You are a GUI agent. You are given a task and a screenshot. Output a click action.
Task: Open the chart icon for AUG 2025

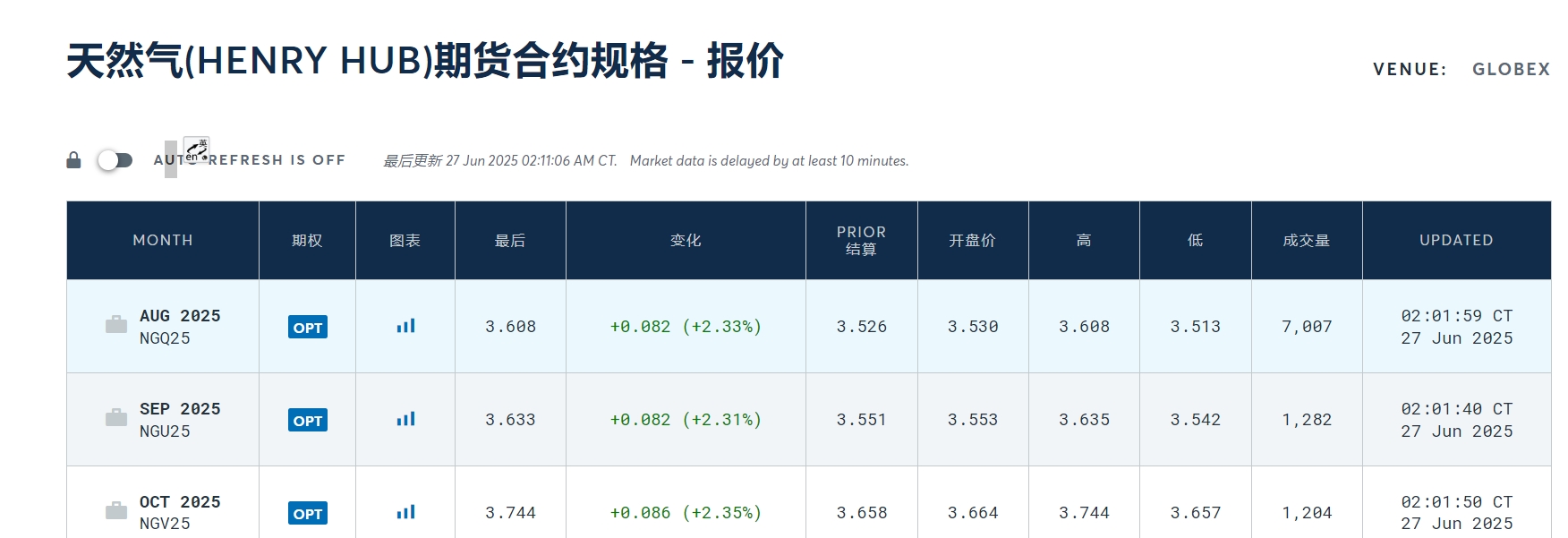(x=405, y=326)
